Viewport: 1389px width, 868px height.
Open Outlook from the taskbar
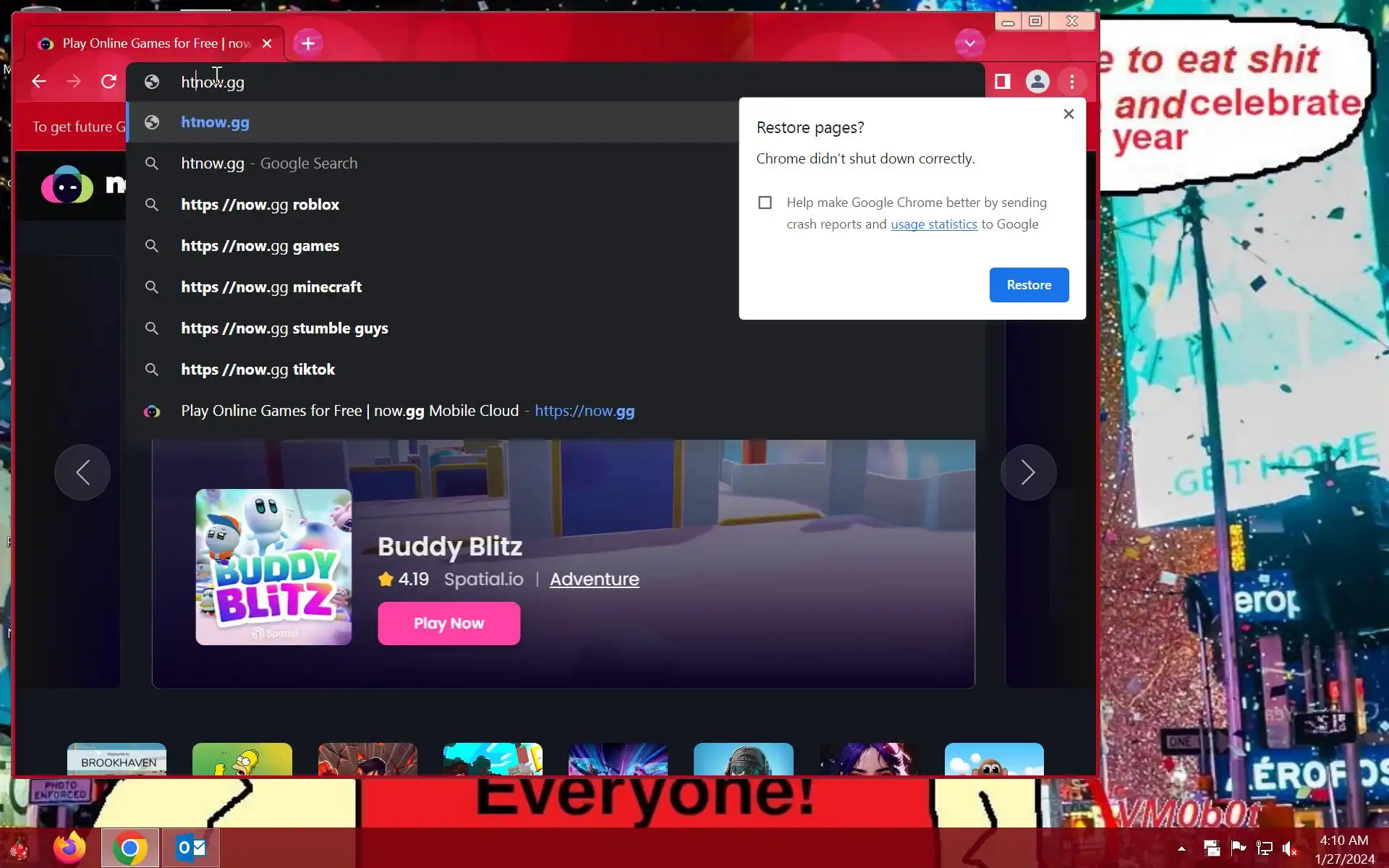point(191,847)
